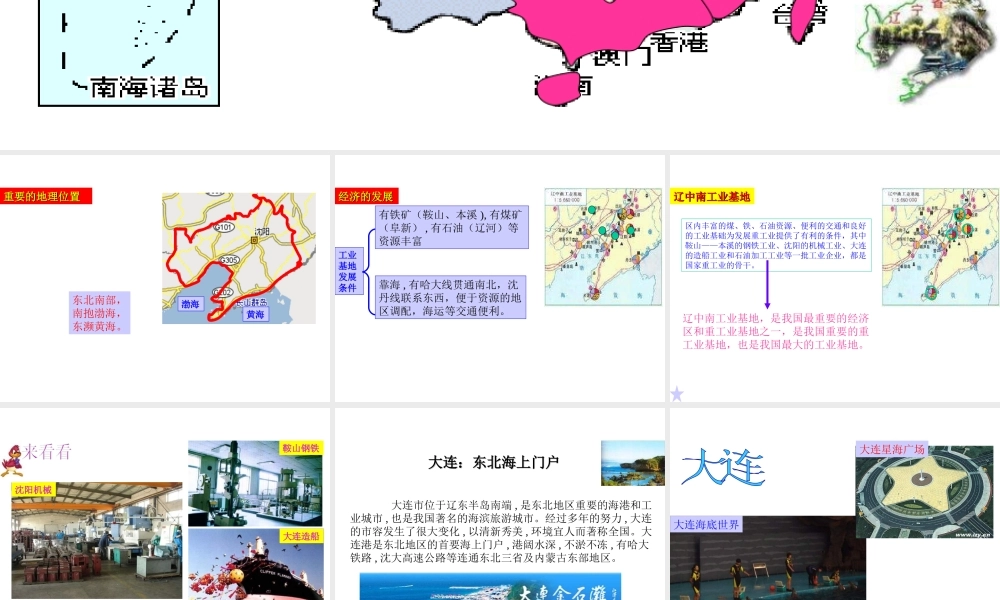Select the 东北南部,南抱渤海 text box
1000x600 pixels.
pos(99,313)
